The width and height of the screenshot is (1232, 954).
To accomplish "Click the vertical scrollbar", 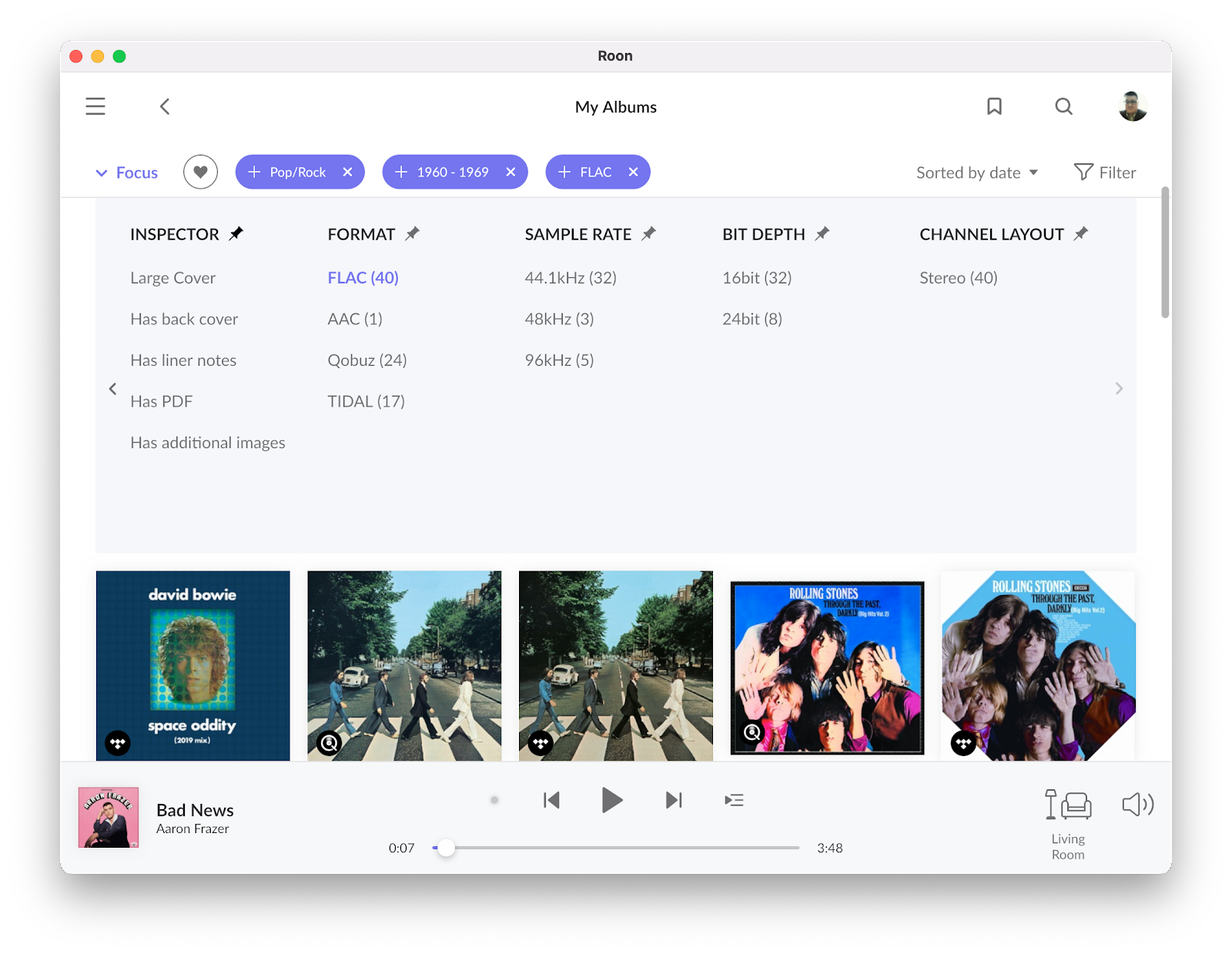I will pos(1165,253).
